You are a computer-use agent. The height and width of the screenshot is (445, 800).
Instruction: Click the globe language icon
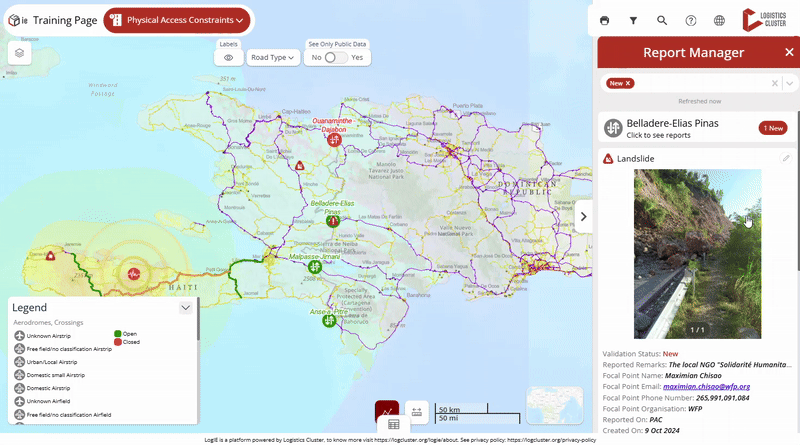point(719,20)
